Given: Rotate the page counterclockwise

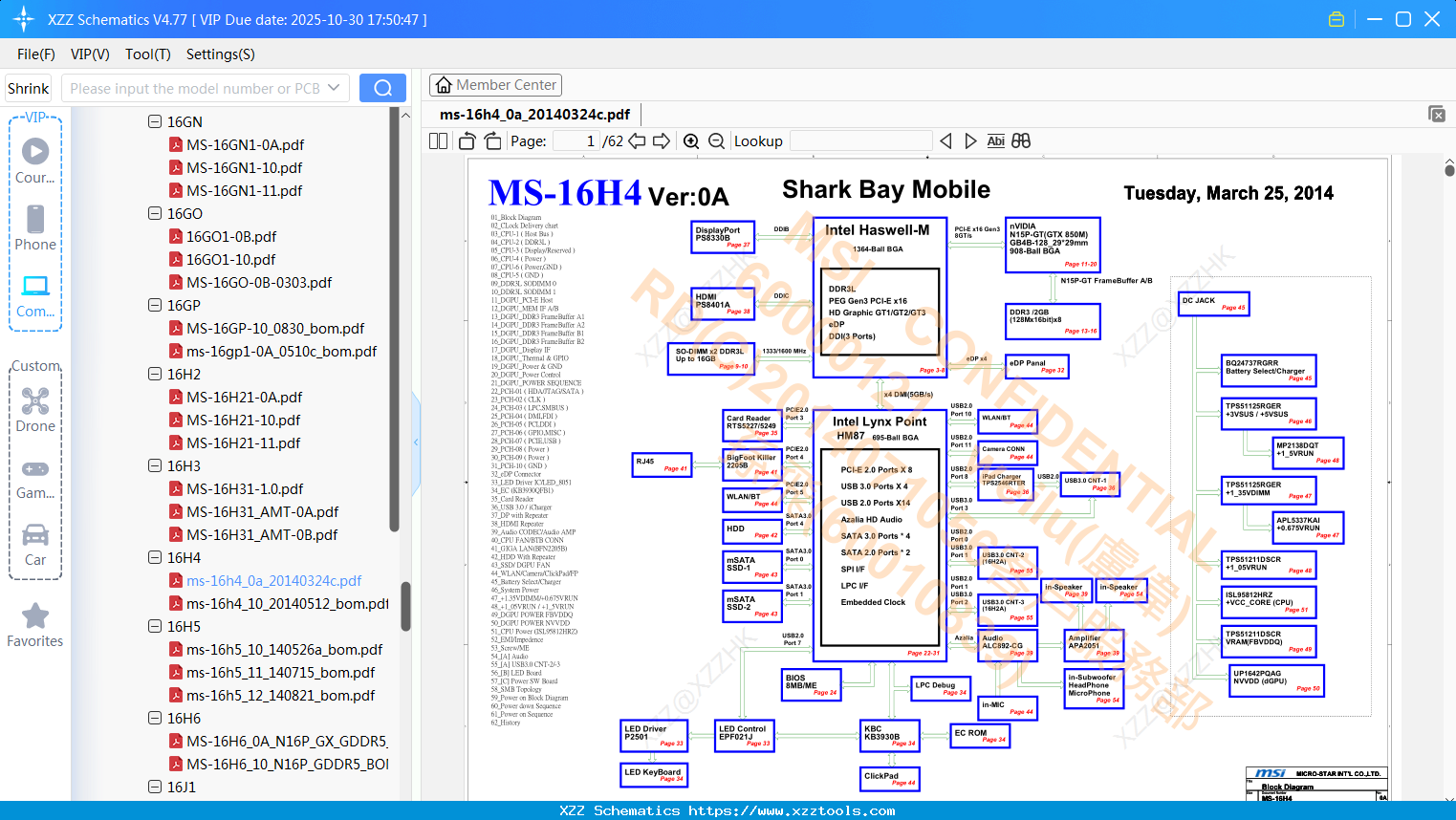Looking at the screenshot, I should coord(467,141).
